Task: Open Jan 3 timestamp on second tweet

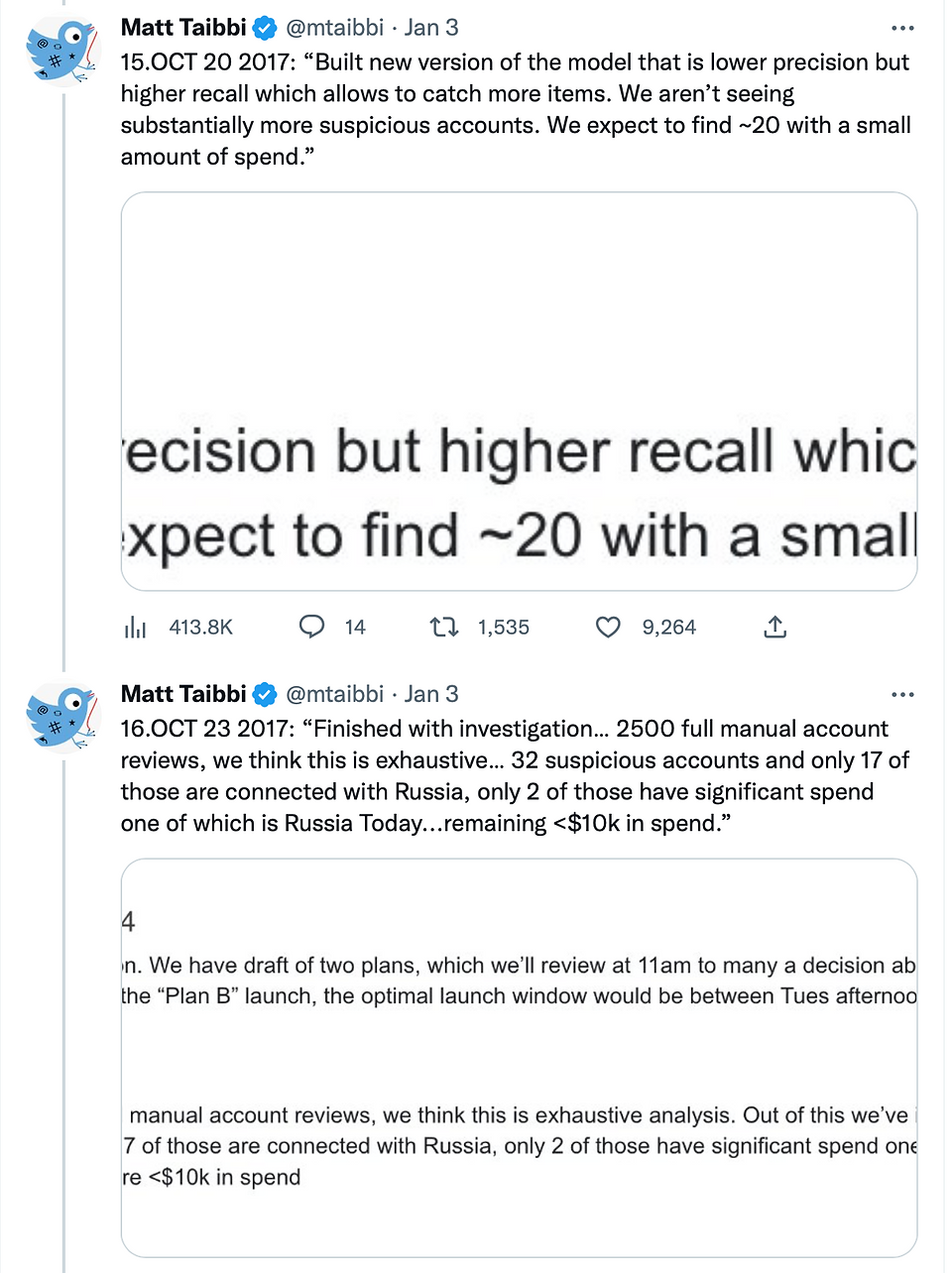Action: [431, 694]
